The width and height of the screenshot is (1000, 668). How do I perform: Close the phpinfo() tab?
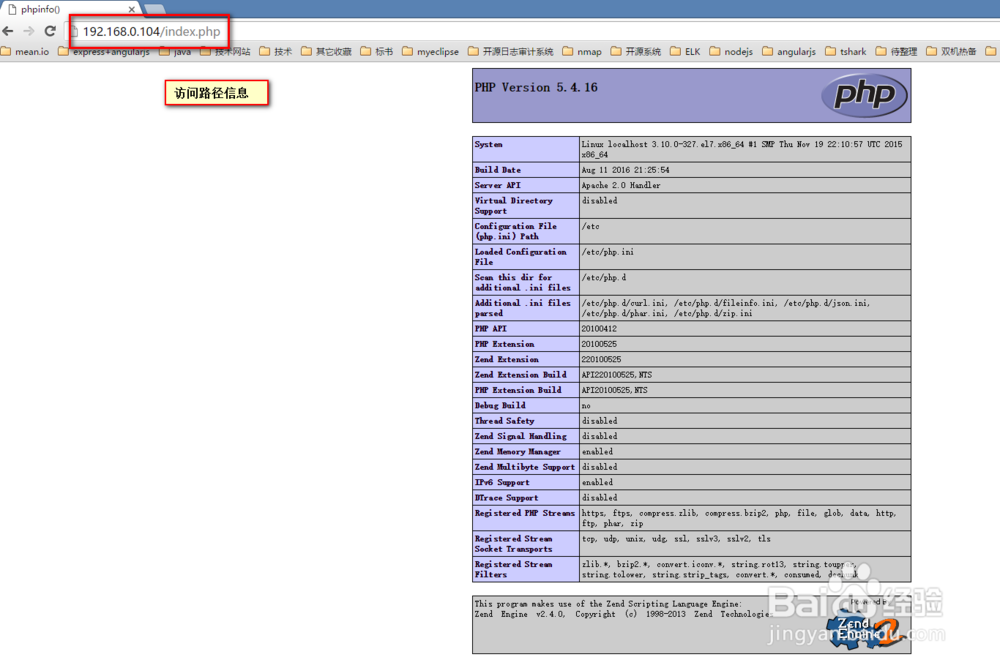tap(131, 10)
